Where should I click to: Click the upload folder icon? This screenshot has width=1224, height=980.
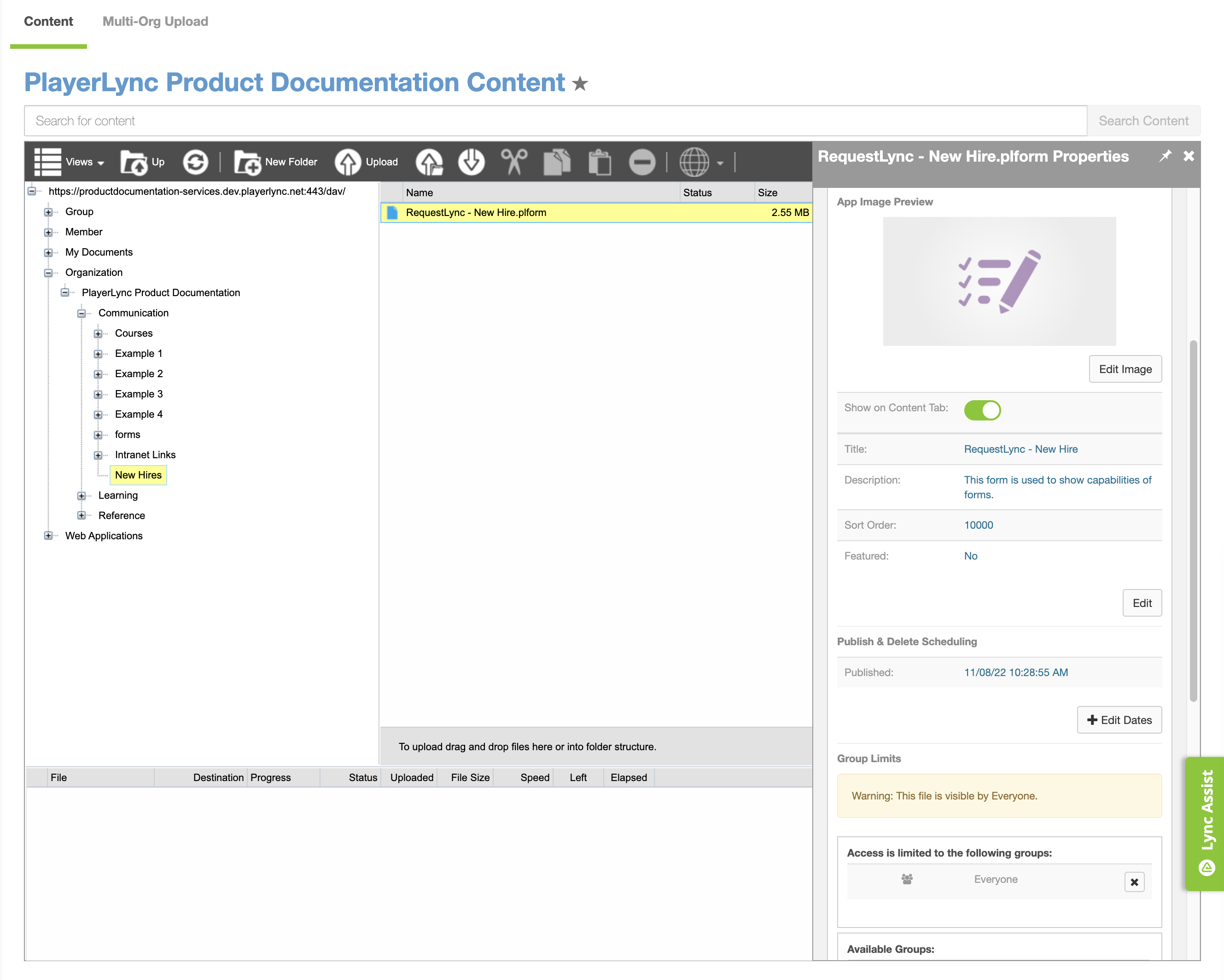429,162
